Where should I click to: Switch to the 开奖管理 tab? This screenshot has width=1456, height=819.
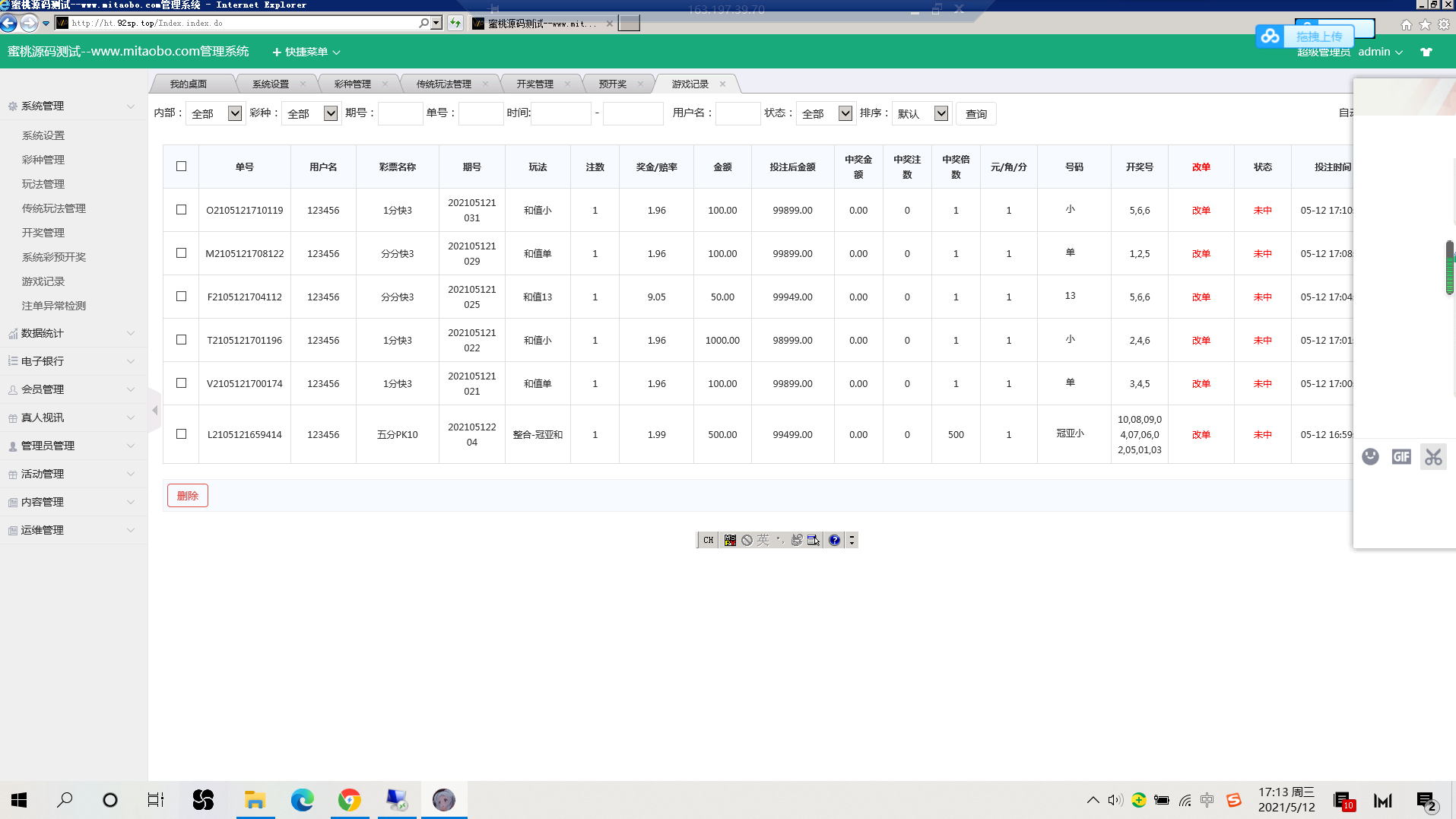tap(535, 84)
